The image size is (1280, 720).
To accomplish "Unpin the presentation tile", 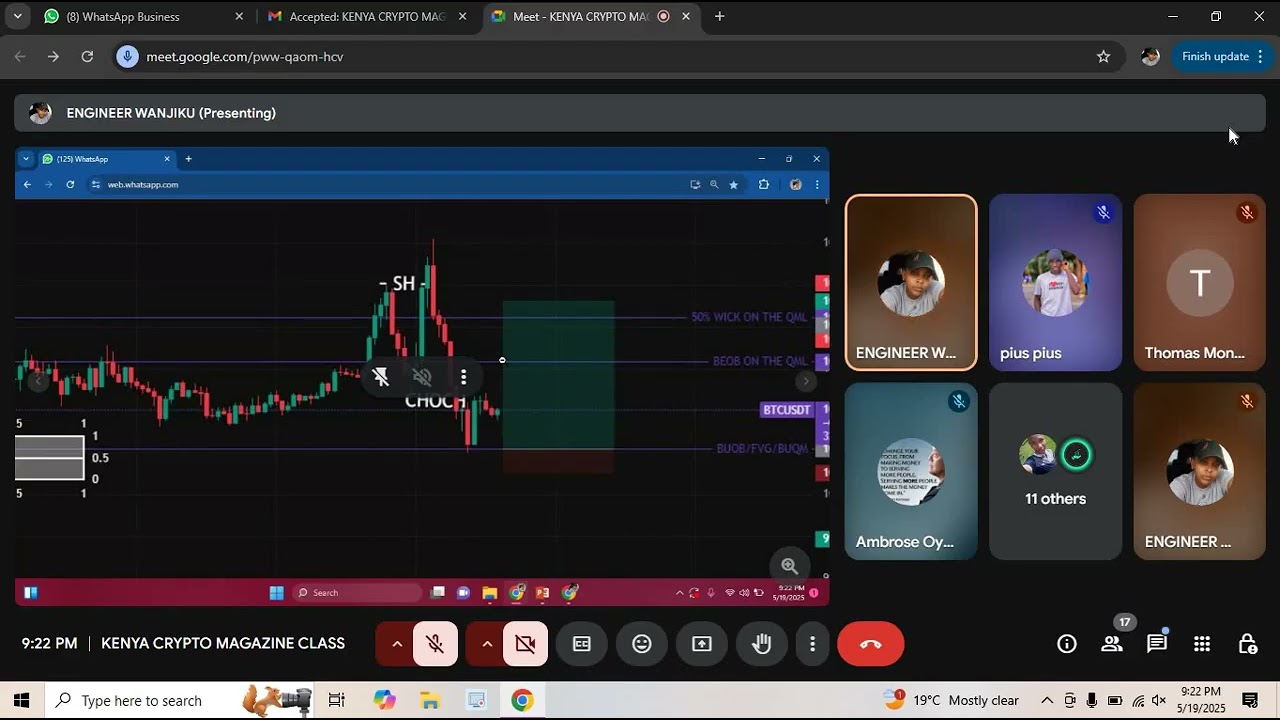I will coord(381,377).
